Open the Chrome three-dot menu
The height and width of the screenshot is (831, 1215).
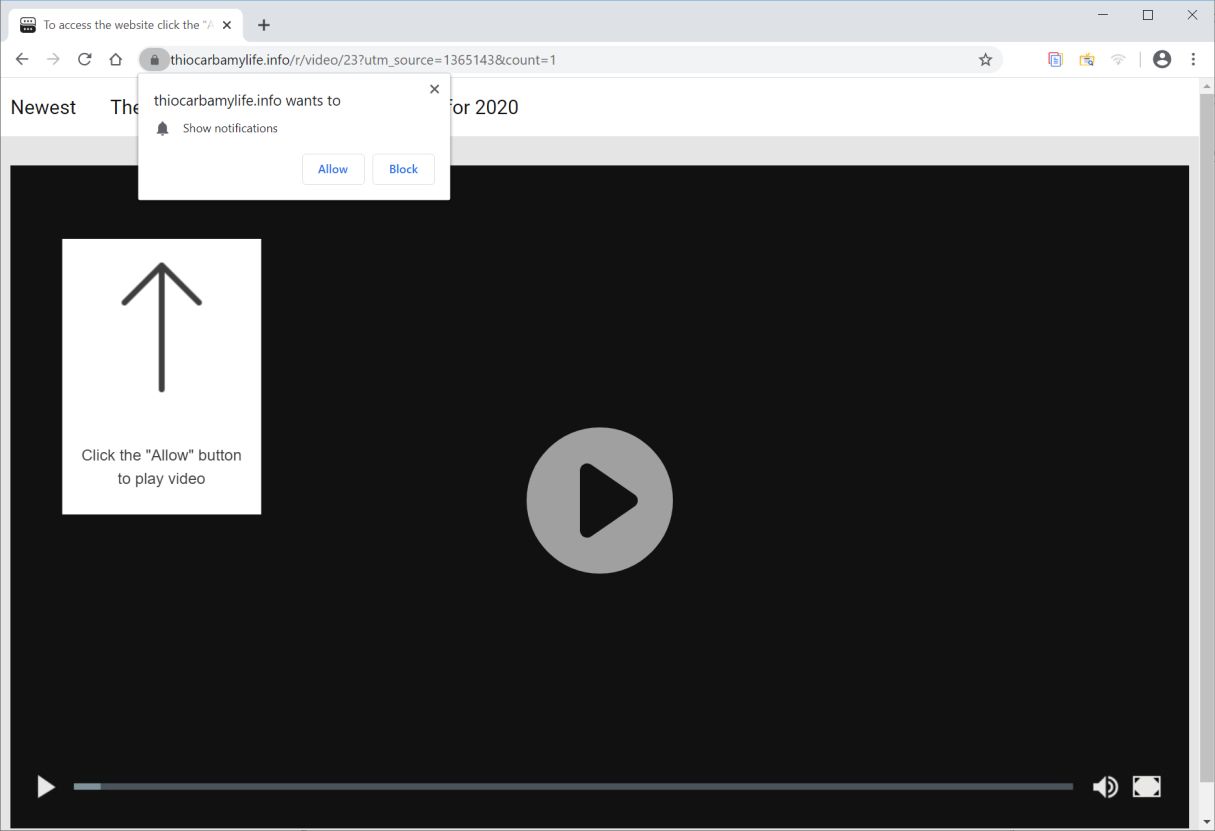[x=1193, y=59]
